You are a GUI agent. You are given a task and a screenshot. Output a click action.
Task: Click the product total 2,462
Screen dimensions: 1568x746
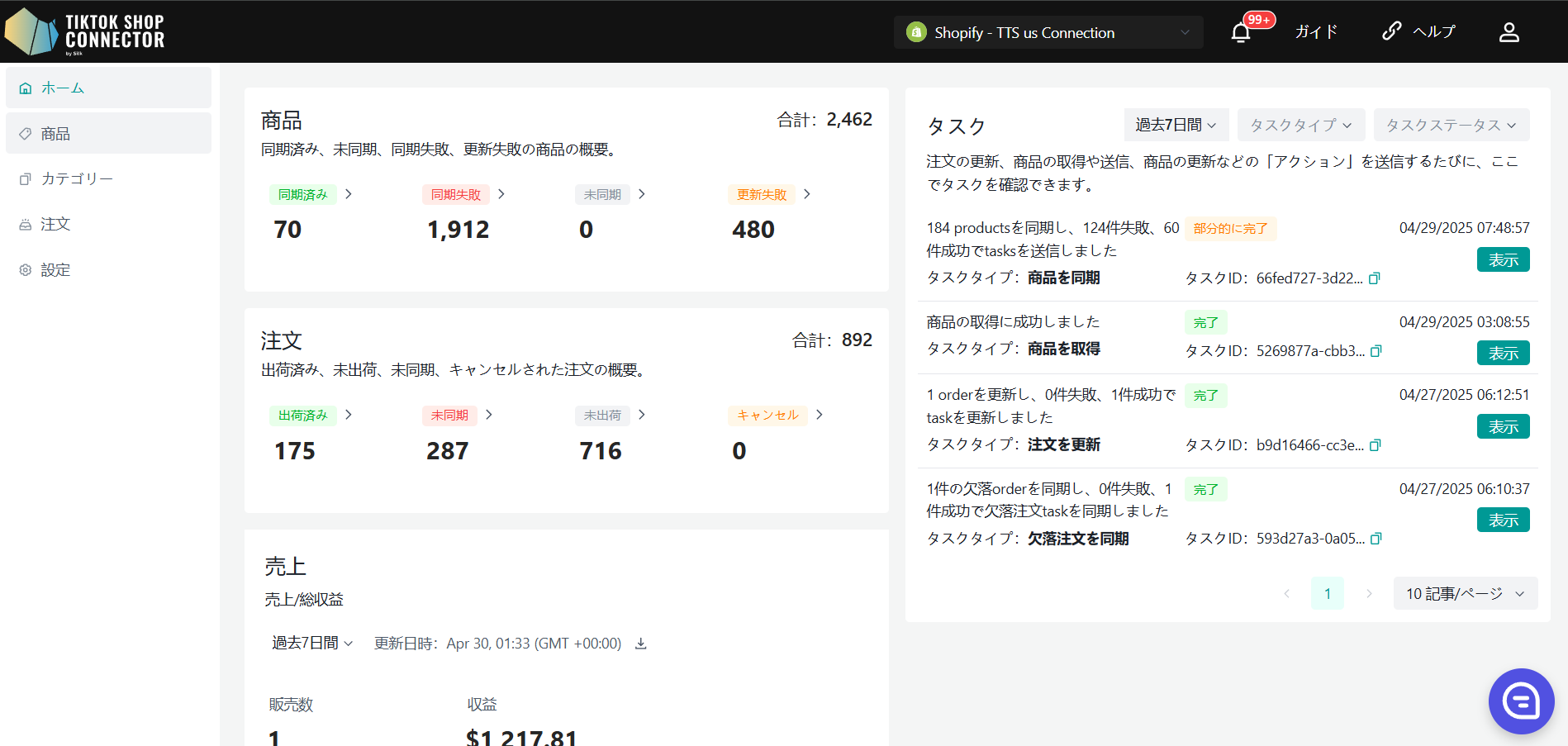849,119
